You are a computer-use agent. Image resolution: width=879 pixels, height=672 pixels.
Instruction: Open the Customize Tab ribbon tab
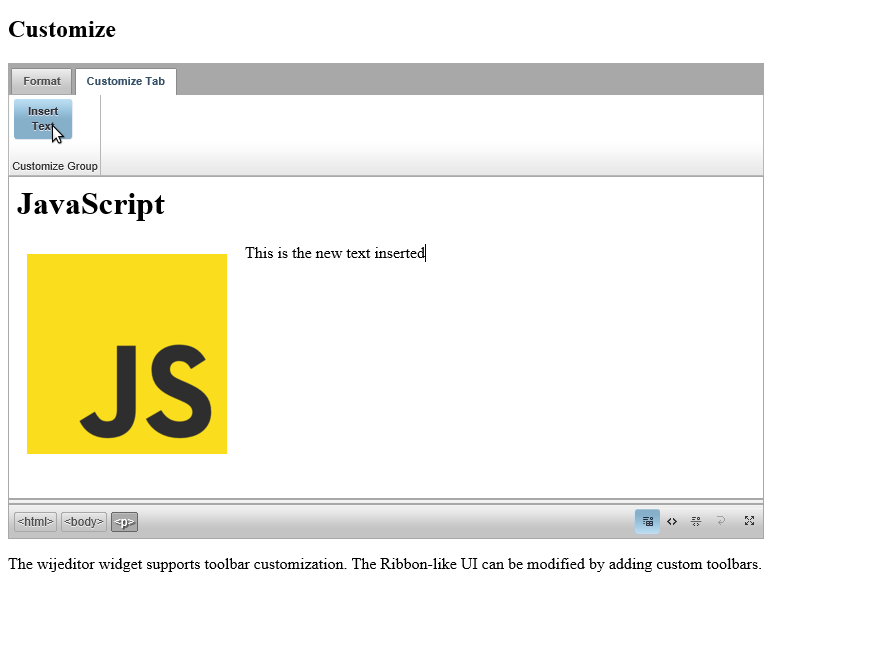(125, 81)
